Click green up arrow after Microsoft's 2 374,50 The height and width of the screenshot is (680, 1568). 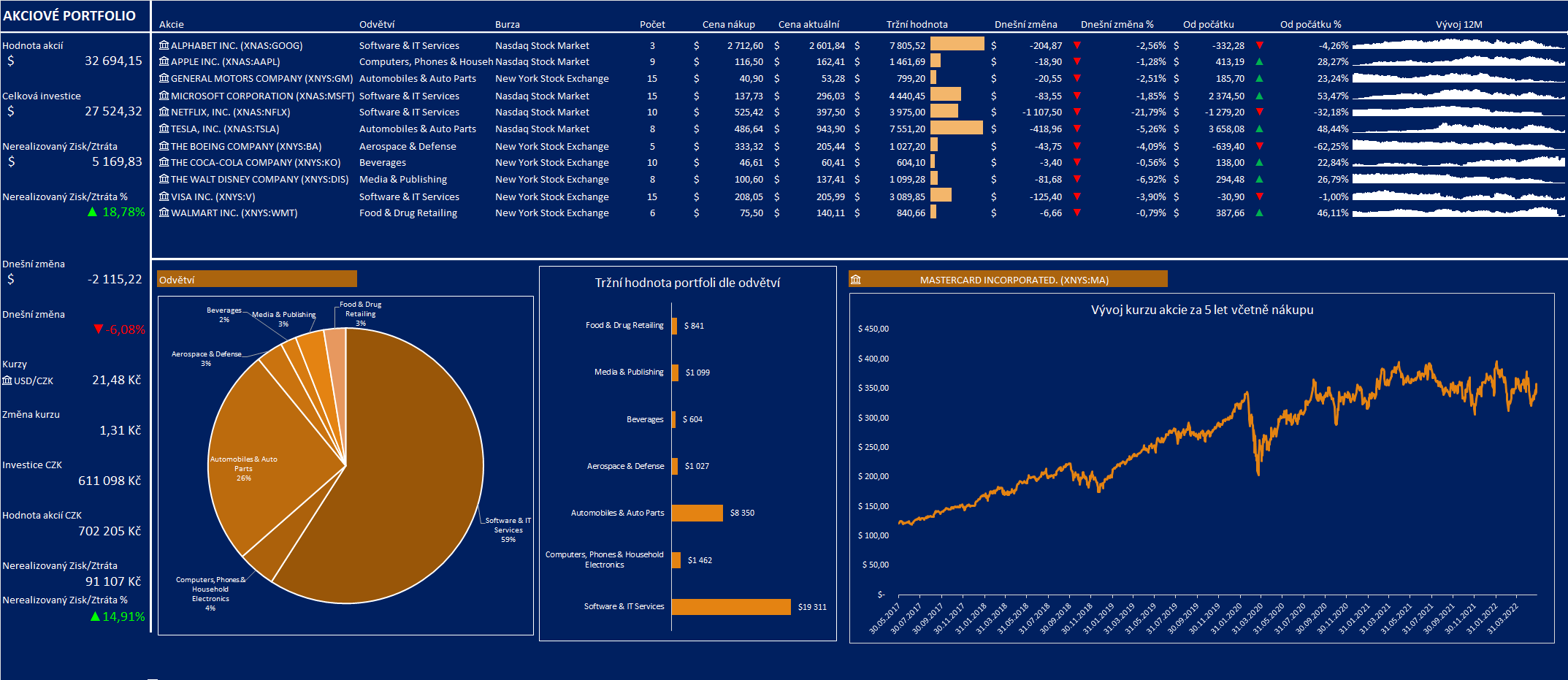(1260, 96)
